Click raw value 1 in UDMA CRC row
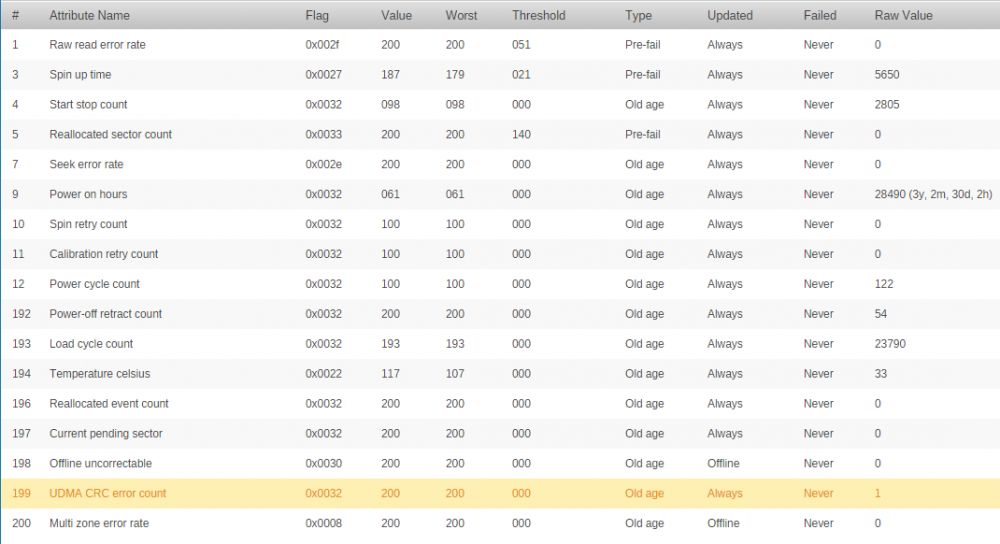Image resolution: width=1000 pixels, height=544 pixels. pyautogui.click(x=878, y=494)
